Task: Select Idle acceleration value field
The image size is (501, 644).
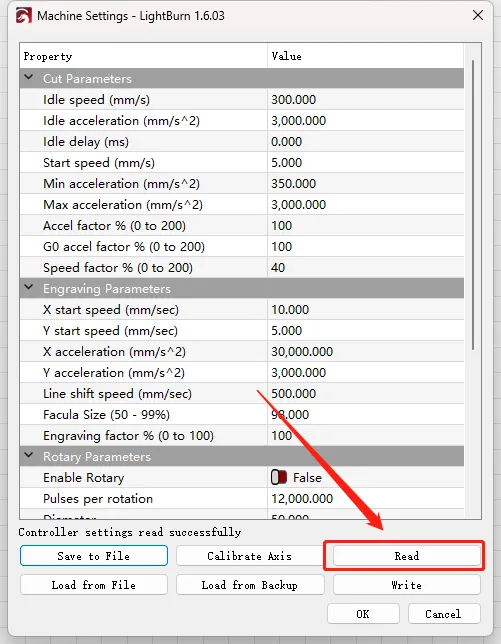Action: coord(366,120)
